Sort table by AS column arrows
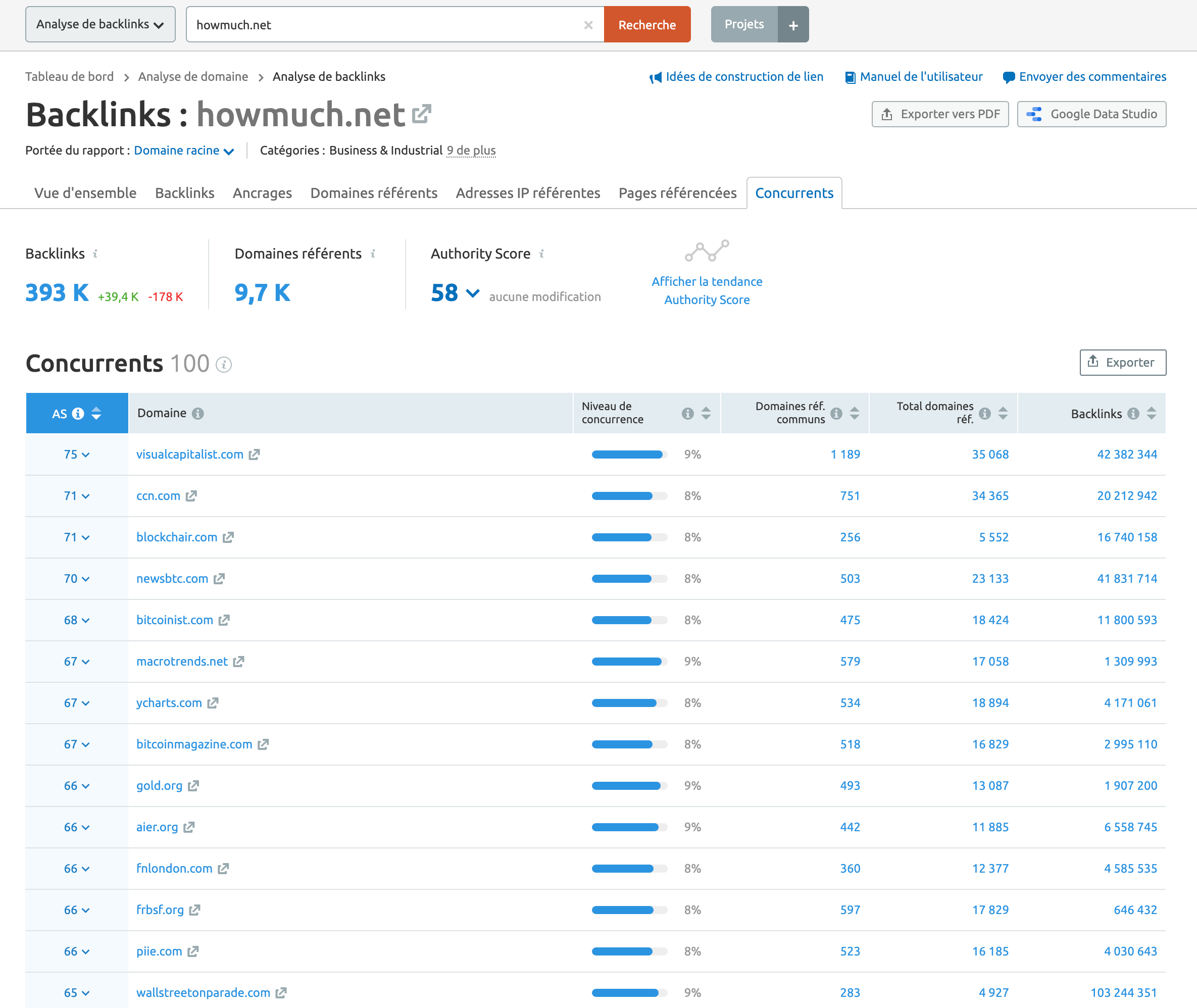 [x=96, y=413]
